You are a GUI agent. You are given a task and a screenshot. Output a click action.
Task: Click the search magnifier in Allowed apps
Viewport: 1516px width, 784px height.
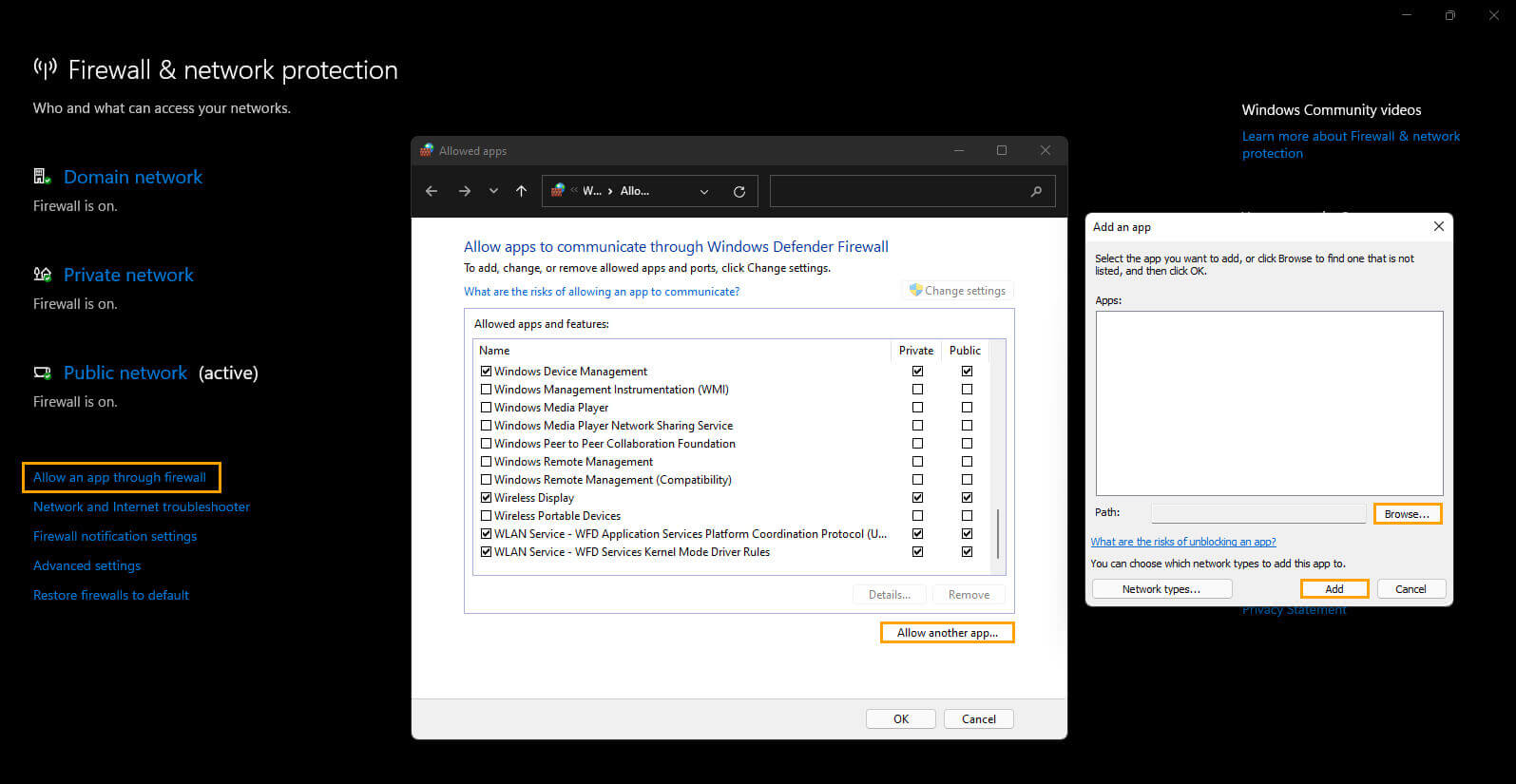(1036, 191)
